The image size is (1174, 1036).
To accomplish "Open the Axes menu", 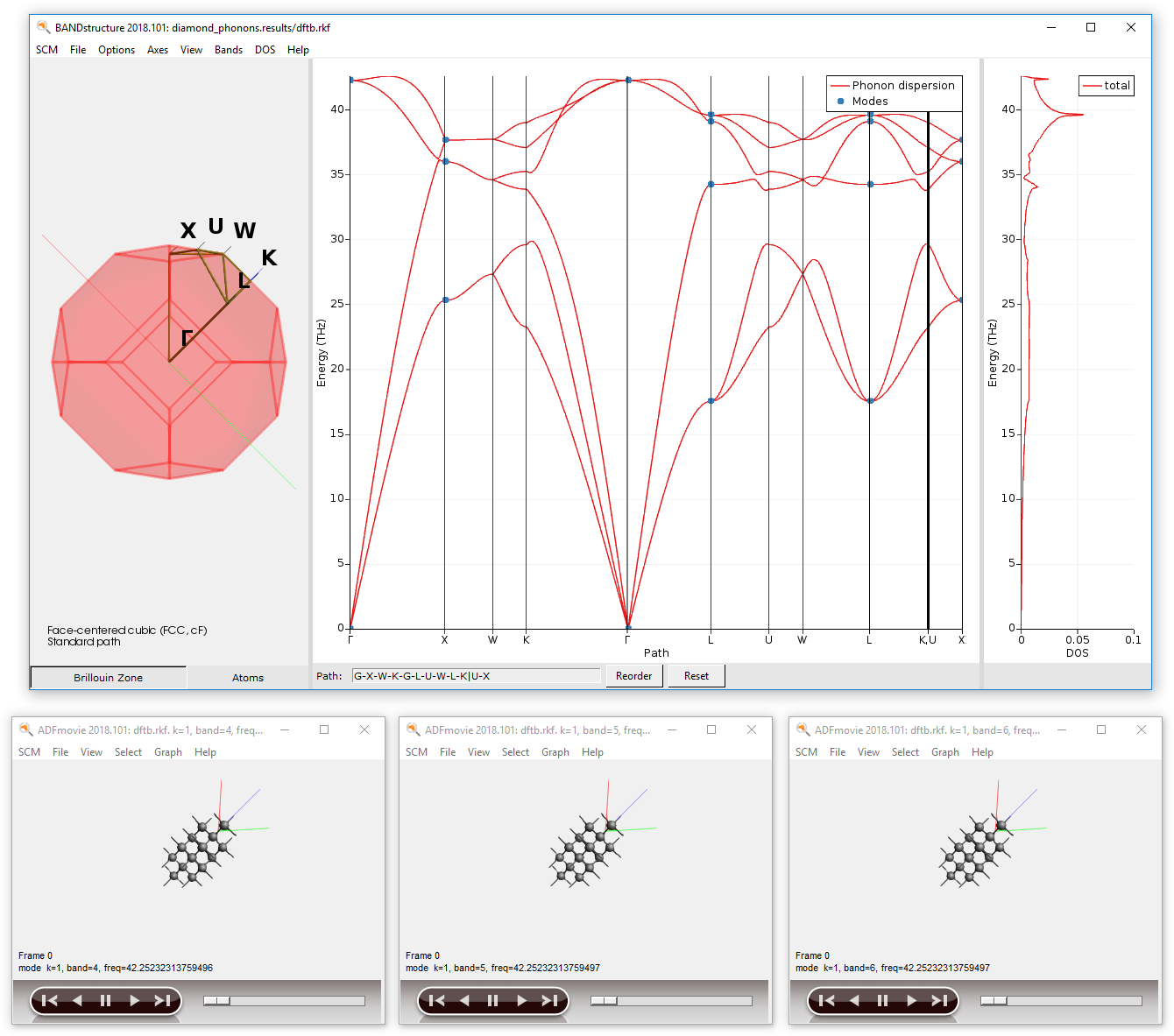I will tap(158, 50).
